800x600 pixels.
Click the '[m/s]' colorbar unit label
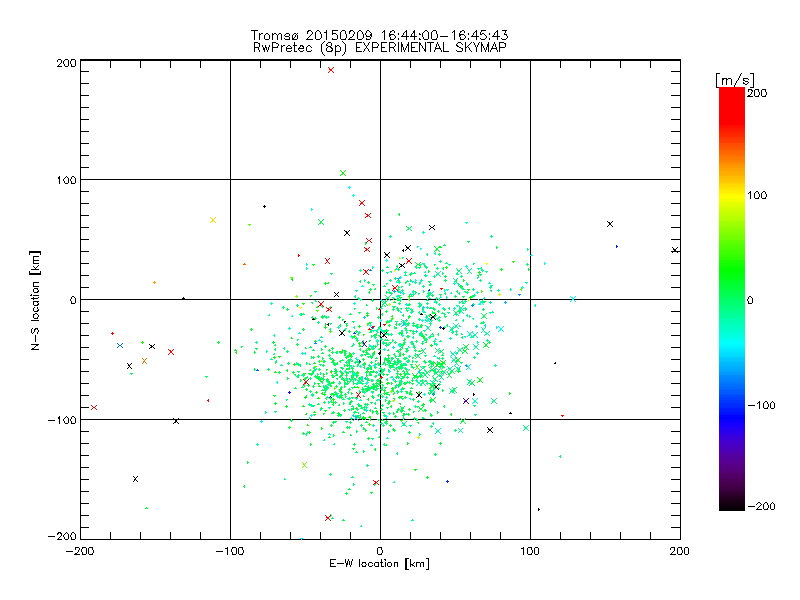pos(735,80)
